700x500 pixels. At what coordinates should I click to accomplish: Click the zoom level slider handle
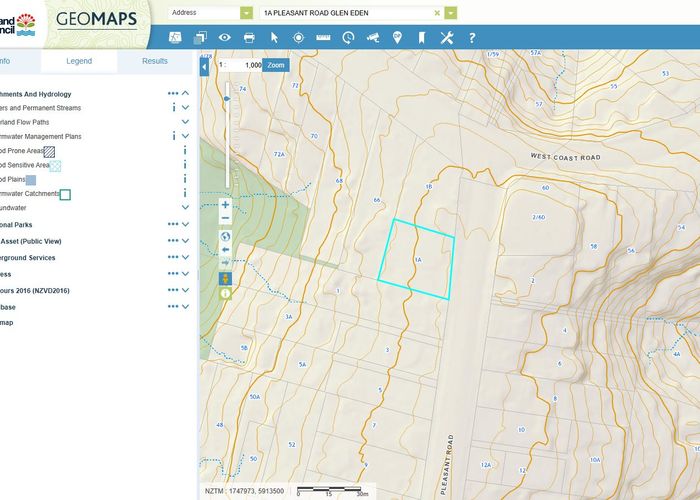pos(227,99)
